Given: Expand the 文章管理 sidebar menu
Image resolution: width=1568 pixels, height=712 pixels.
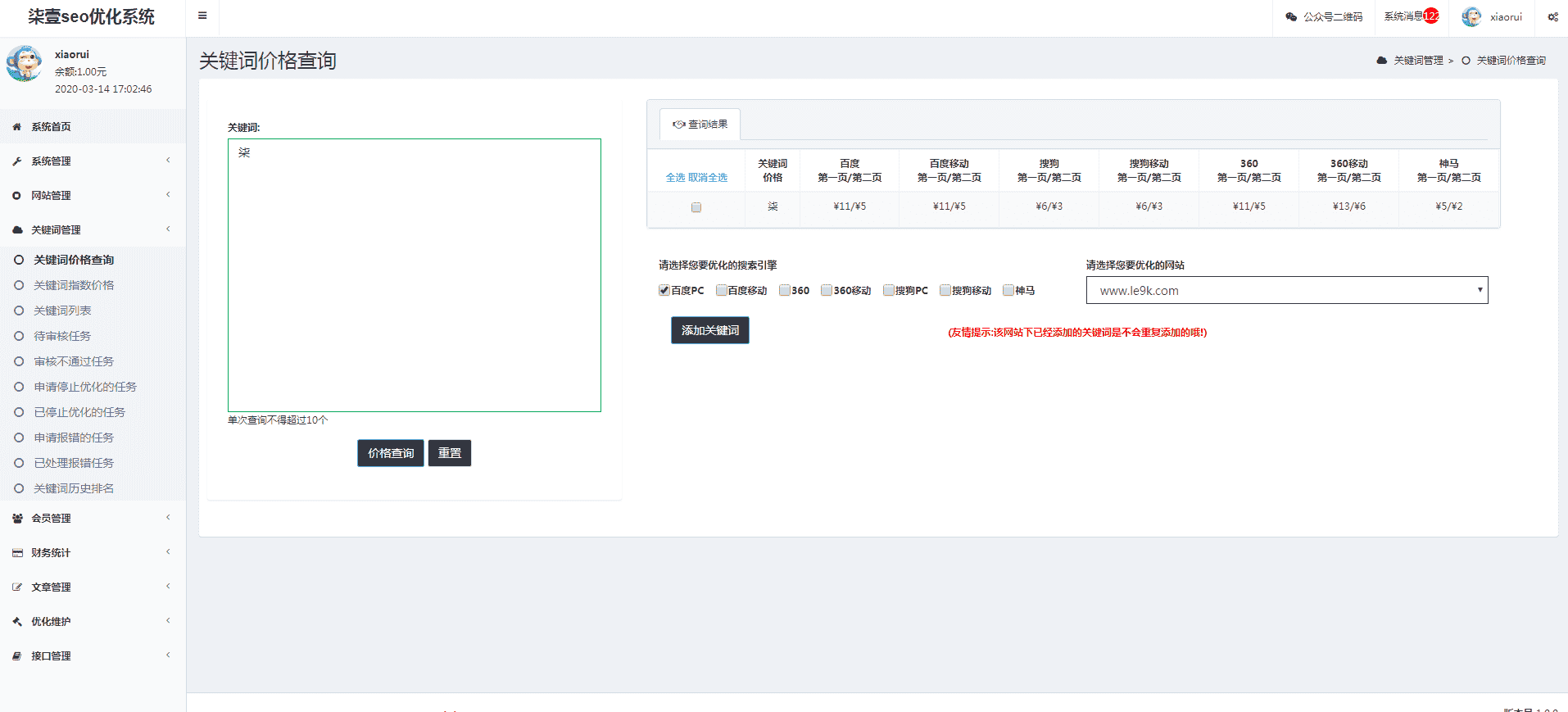Looking at the screenshot, I should pyautogui.click(x=51, y=587).
